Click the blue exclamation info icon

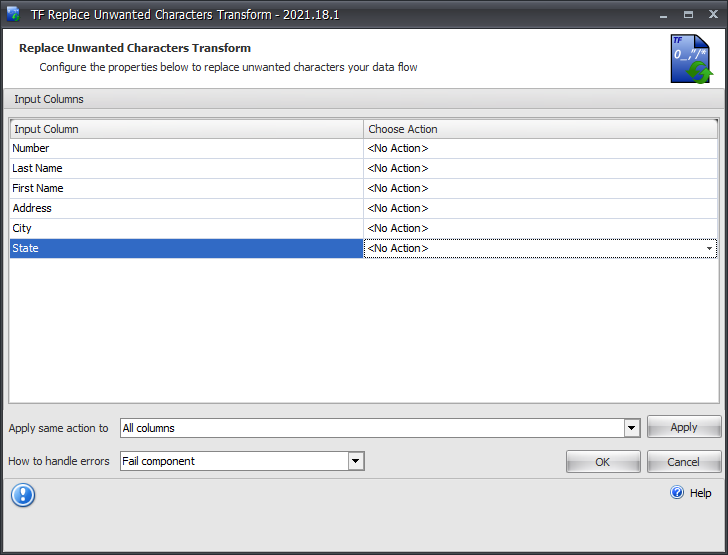[x=23, y=495]
